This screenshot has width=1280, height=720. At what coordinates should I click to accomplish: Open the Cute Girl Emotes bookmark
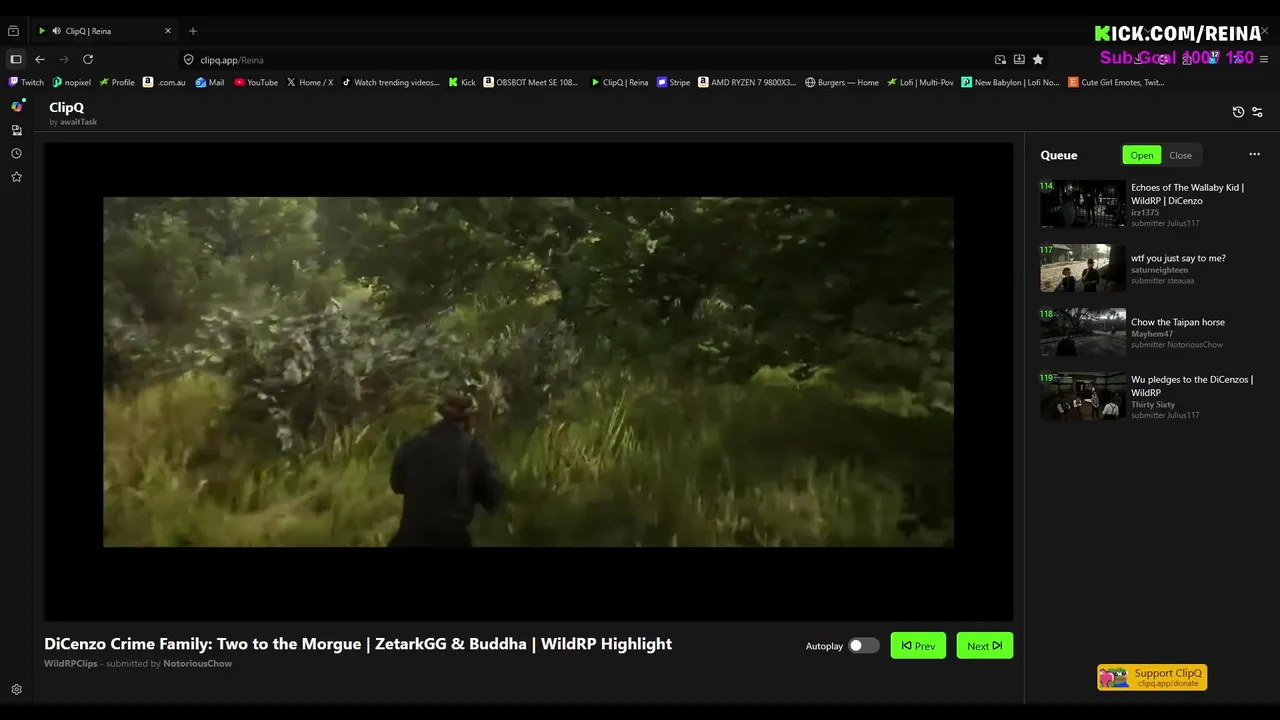(x=1116, y=82)
